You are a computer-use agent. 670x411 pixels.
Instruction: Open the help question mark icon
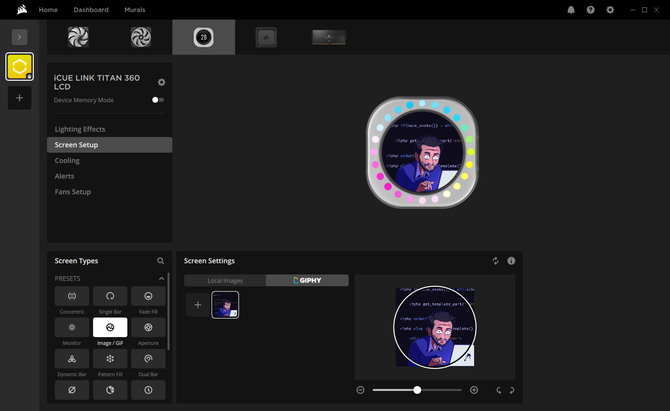click(x=591, y=10)
